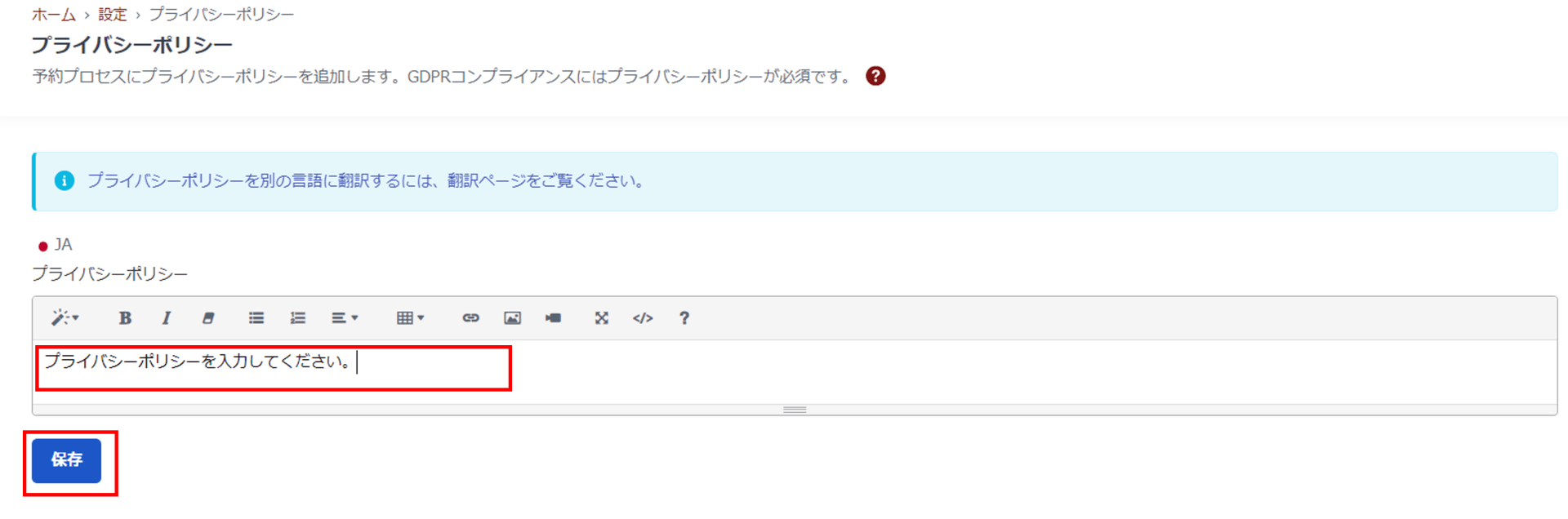This screenshot has width=1568, height=519.
Task: Open the magic wand style dropdown
Action: [65, 318]
